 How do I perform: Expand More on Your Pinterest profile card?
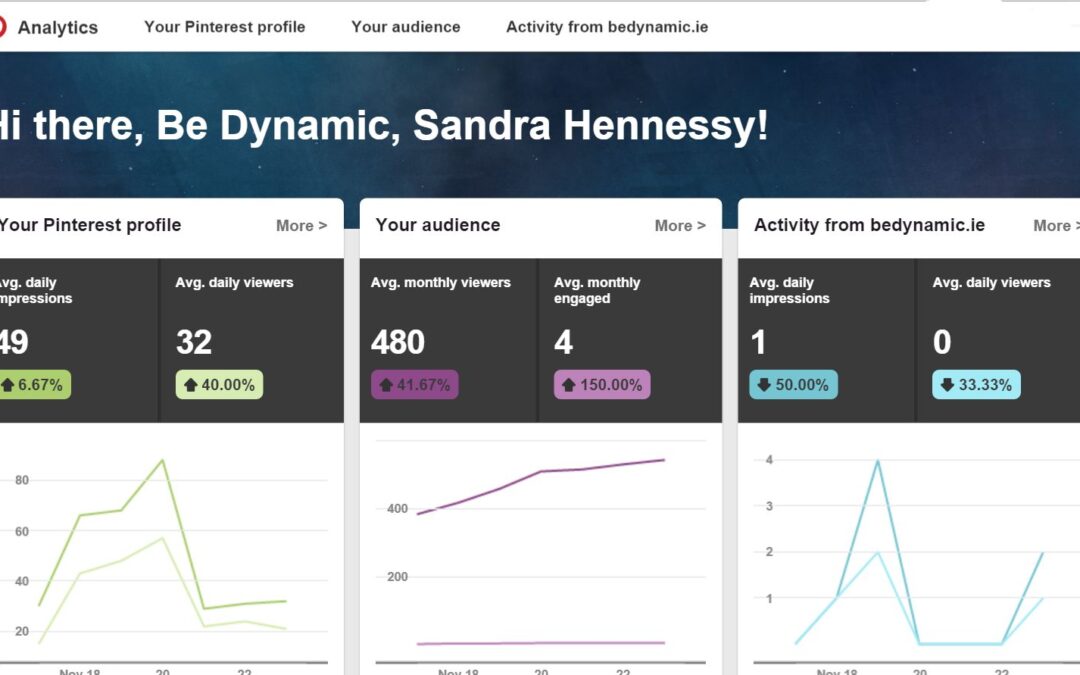click(302, 226)
